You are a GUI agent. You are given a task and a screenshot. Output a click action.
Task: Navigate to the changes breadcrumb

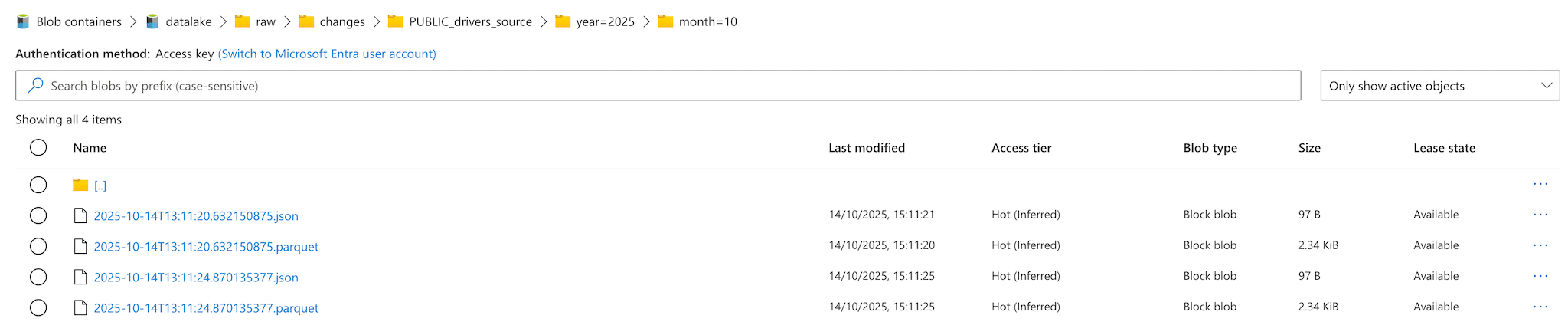(x=341, y=21)
